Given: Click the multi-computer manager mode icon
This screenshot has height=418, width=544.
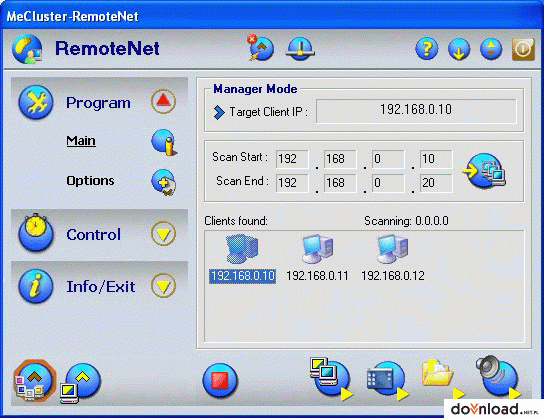Looking at the screenshot, I should tap(34, 381).
